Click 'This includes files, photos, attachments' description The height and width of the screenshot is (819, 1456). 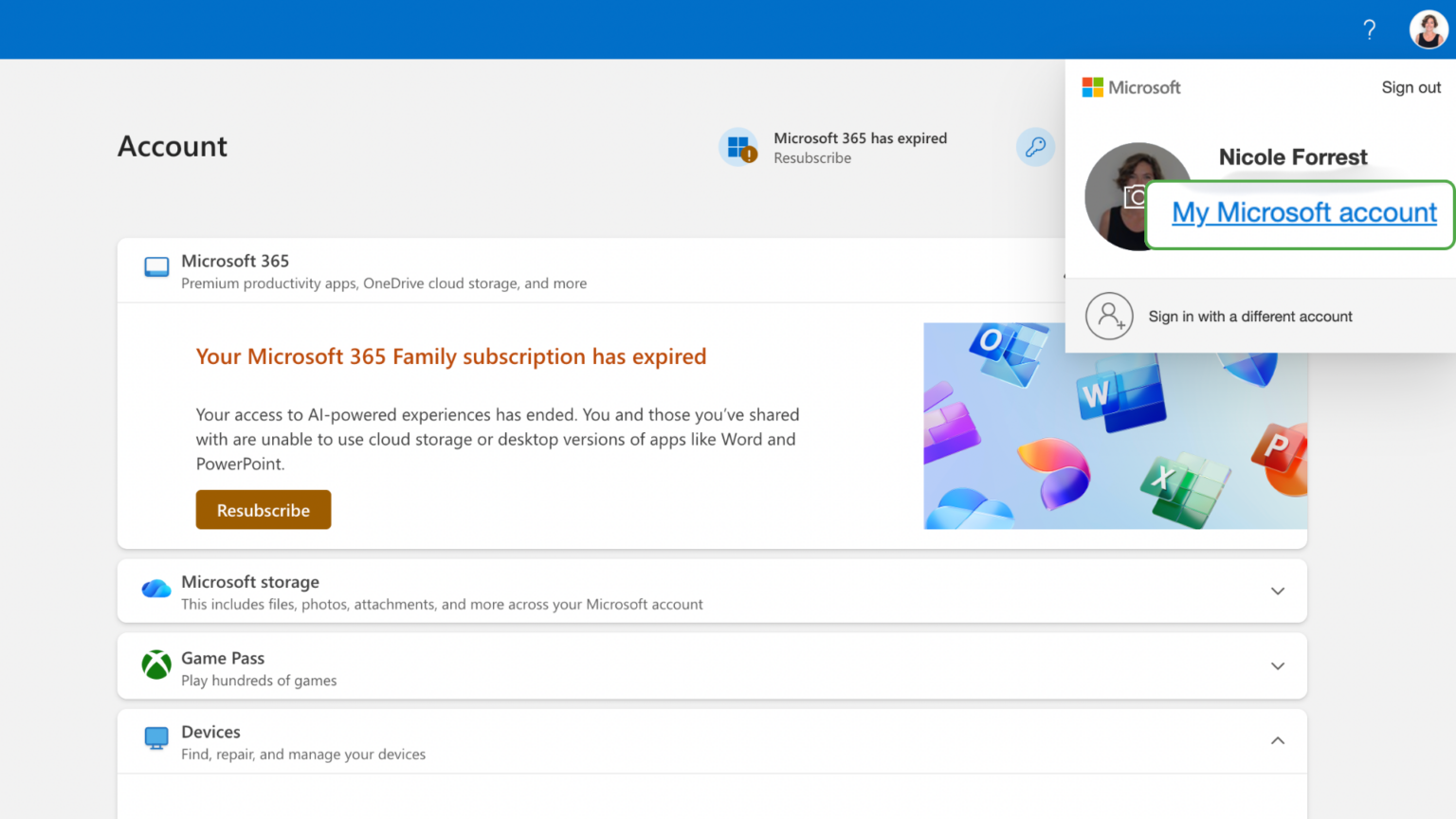point(442,605)
